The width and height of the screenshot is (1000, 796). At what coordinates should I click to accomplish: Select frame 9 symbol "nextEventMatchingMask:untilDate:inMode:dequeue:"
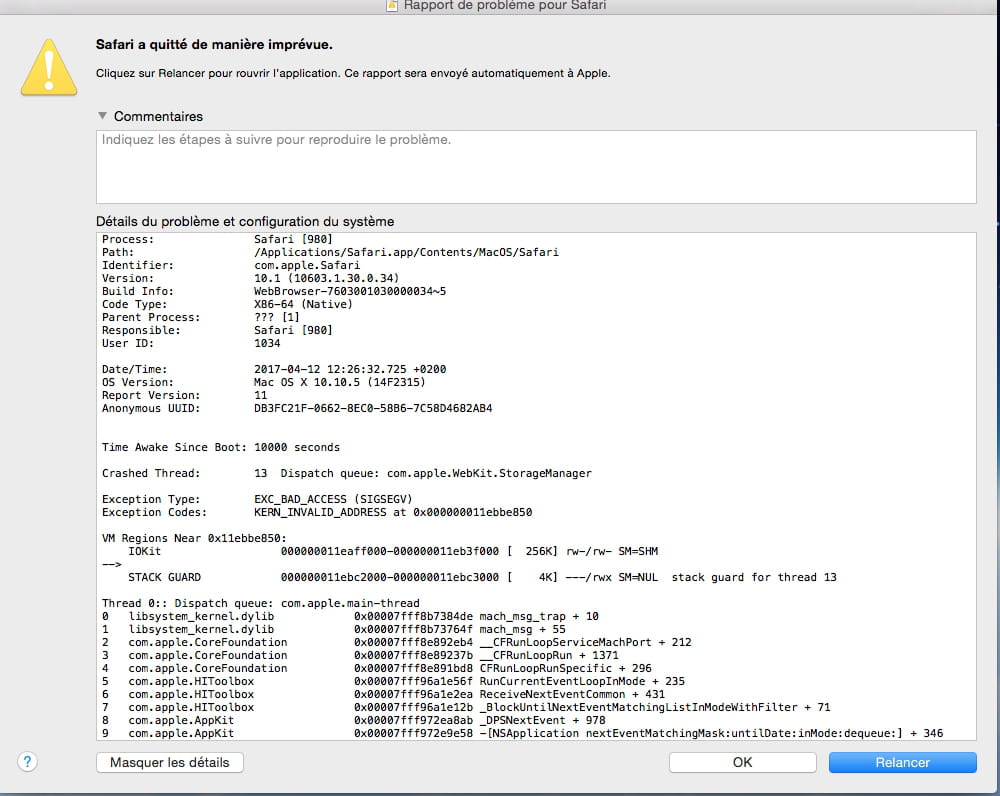point(740,733)
